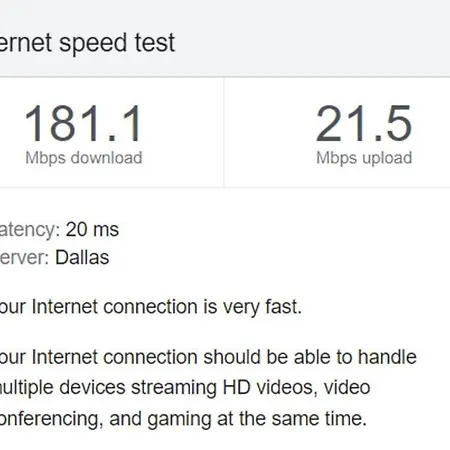The image size is (450, 450).
Task: Click the word 'speed' in the title
Action: 94,44
